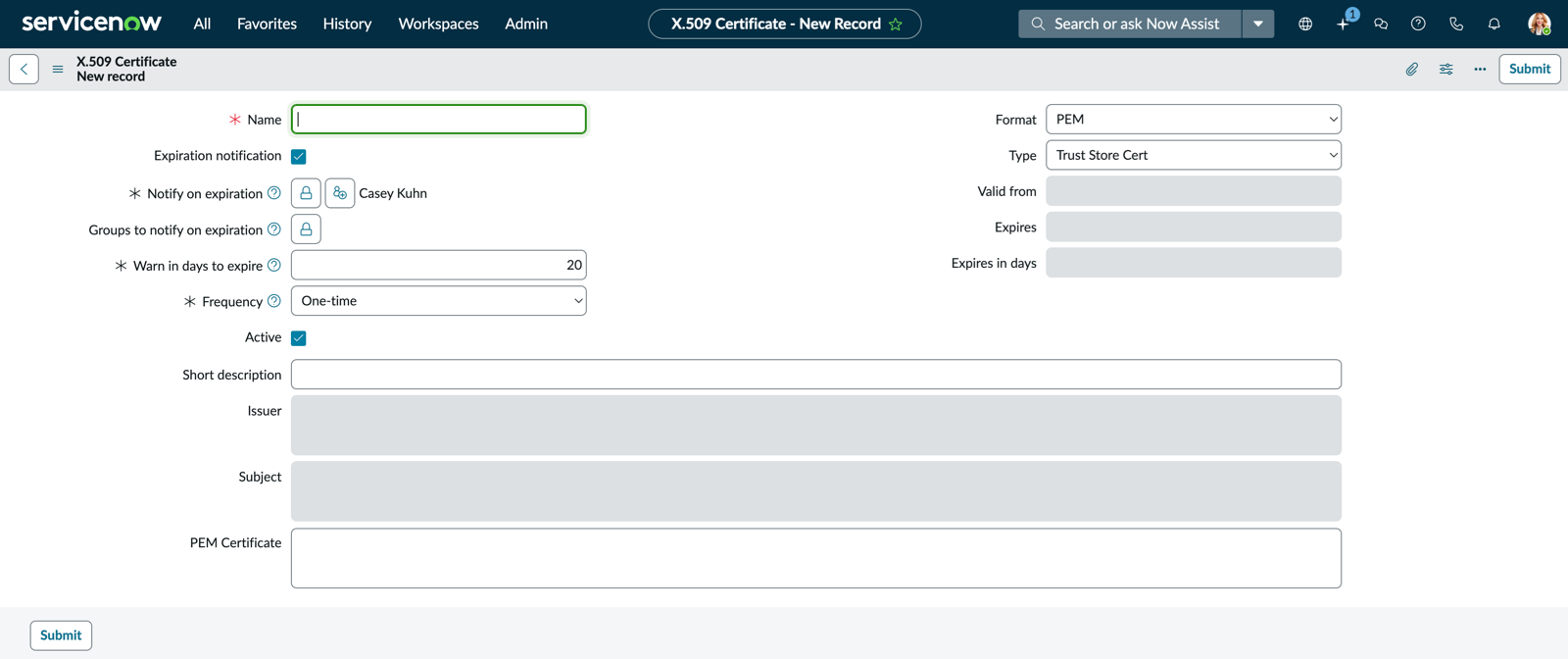Click the Expires in days field
Image resolution: width=1568 pixels, height=659 pixels.
[x=1194, y=263]
